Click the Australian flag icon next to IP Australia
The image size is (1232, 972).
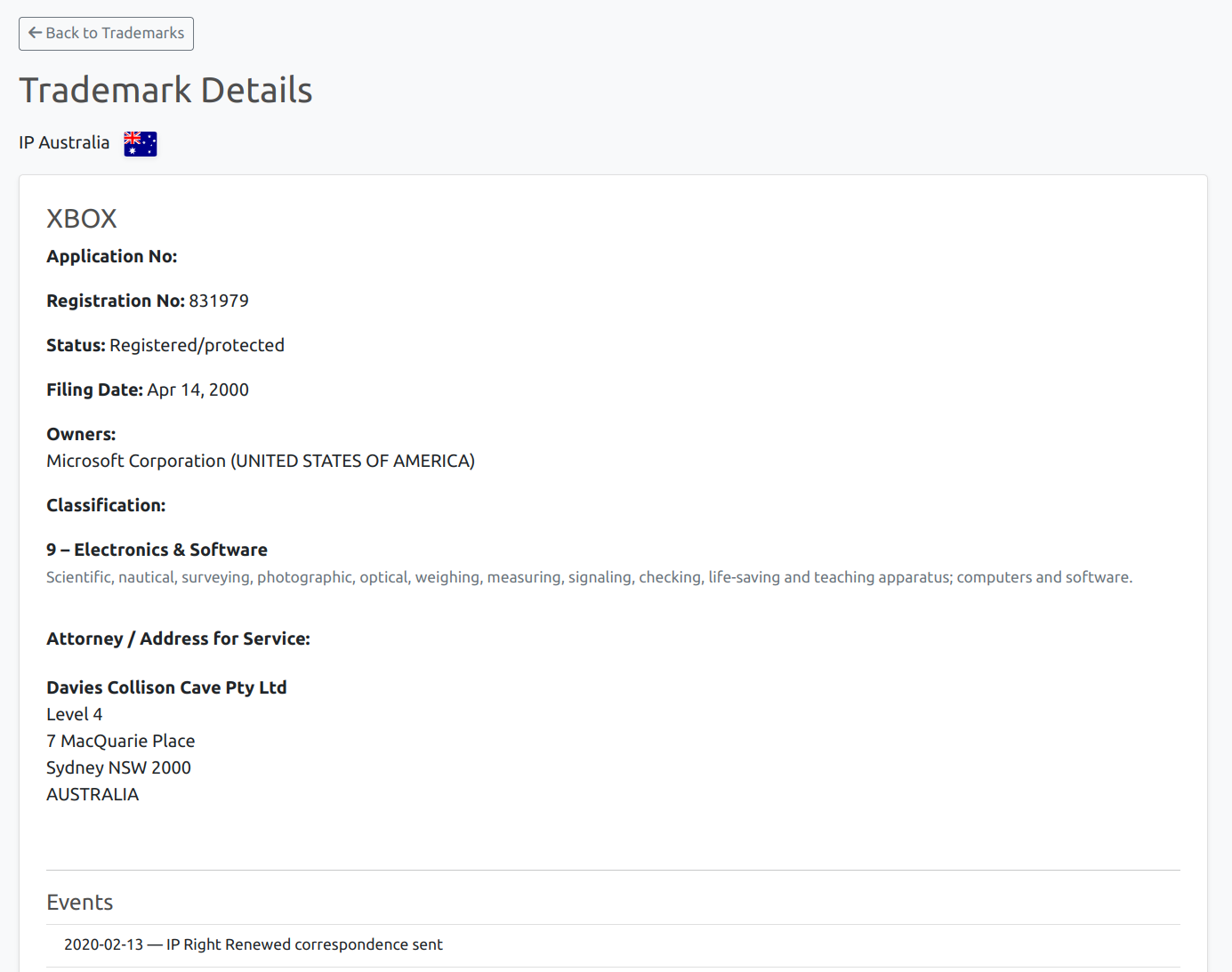(x=140, y=142)
